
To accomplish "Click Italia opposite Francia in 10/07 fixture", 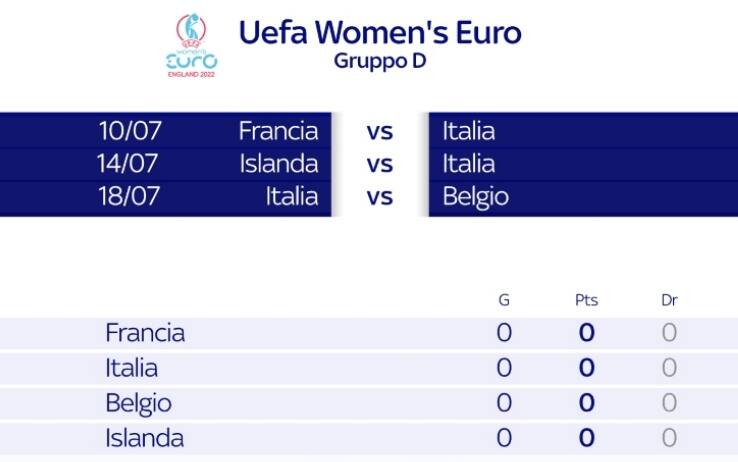I will point(468,131).
